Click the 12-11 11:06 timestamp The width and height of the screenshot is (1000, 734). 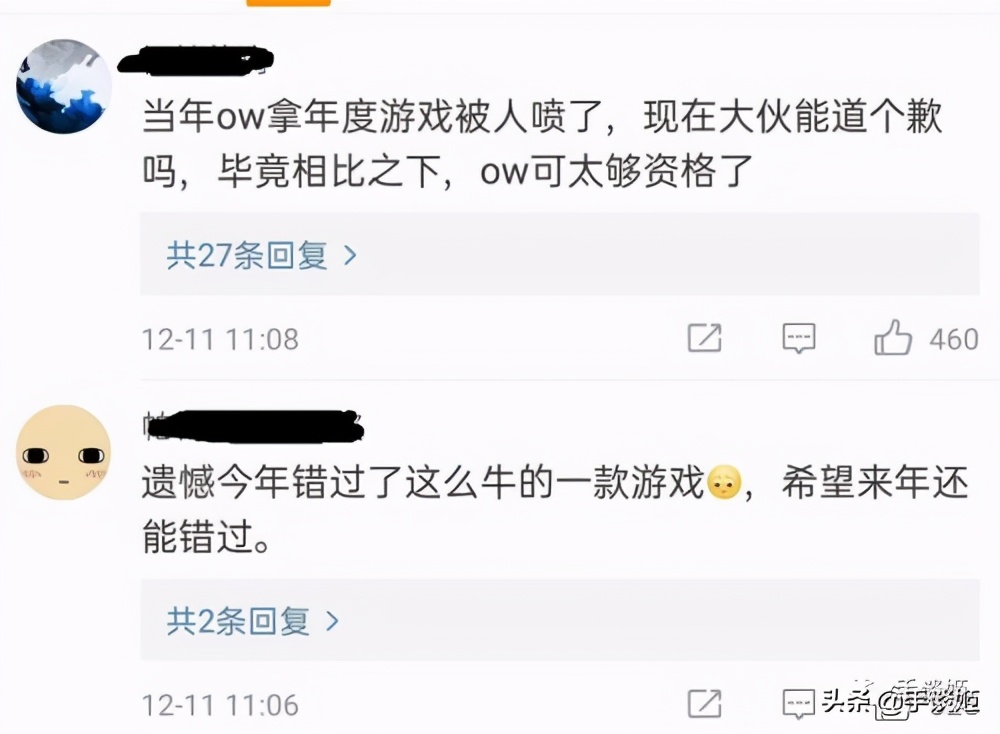pos(220,705)
